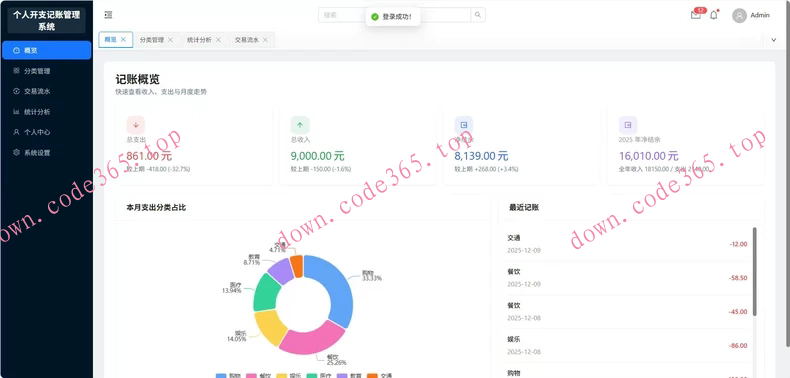Viewport: 790px width, 378px height.
Task: Click the 16,010.00 元 yearly value
Action: point(648,156)
